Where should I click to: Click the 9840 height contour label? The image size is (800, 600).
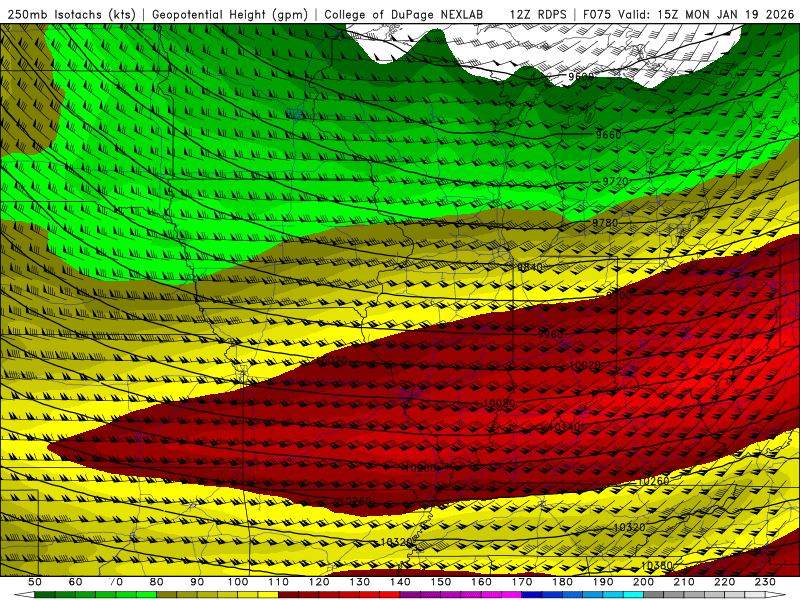[x=530, y=268]
